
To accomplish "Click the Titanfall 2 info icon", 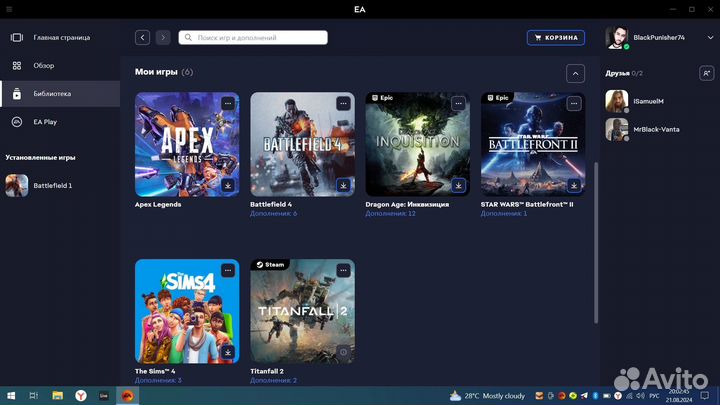I will (x=343, y=352).
